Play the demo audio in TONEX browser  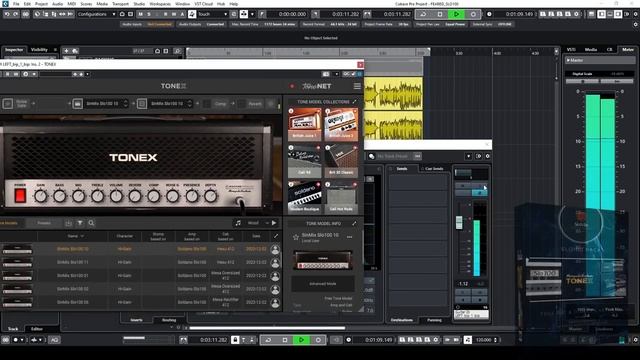[x=274, y=223]
